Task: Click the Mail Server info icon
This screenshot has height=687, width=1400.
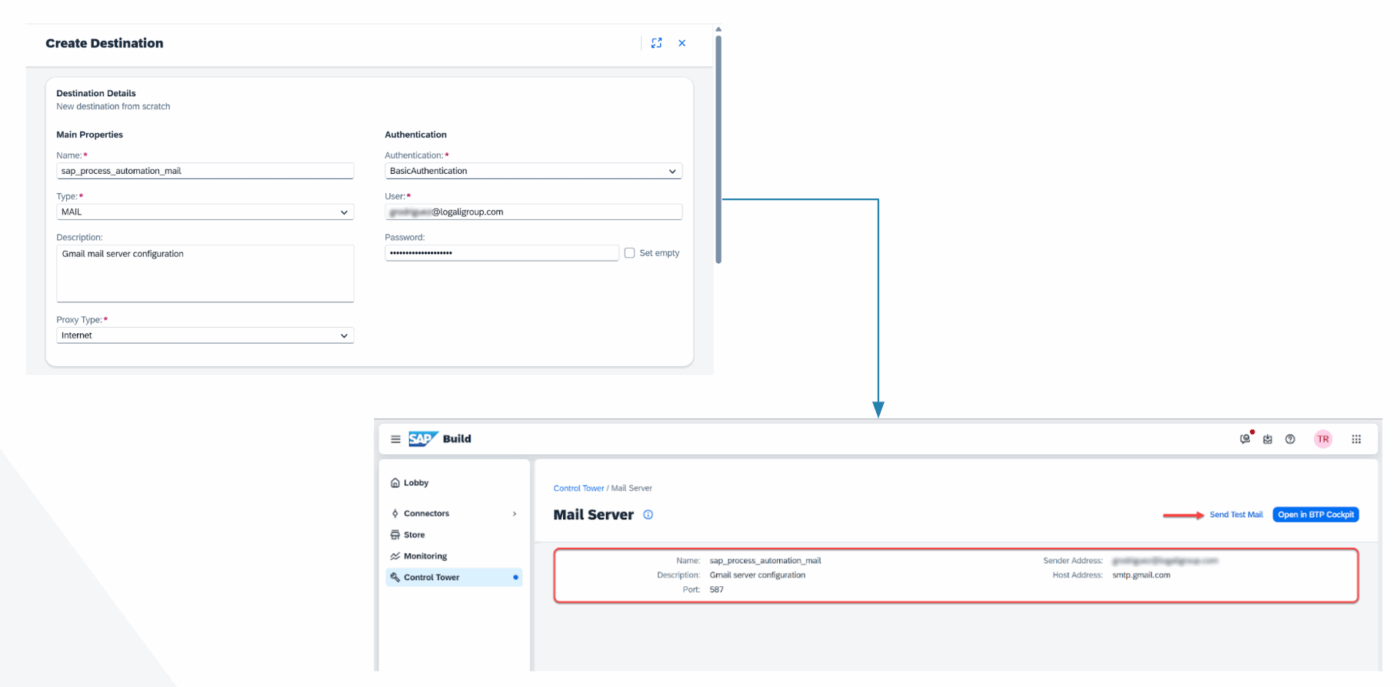Action: pos(648,515)
